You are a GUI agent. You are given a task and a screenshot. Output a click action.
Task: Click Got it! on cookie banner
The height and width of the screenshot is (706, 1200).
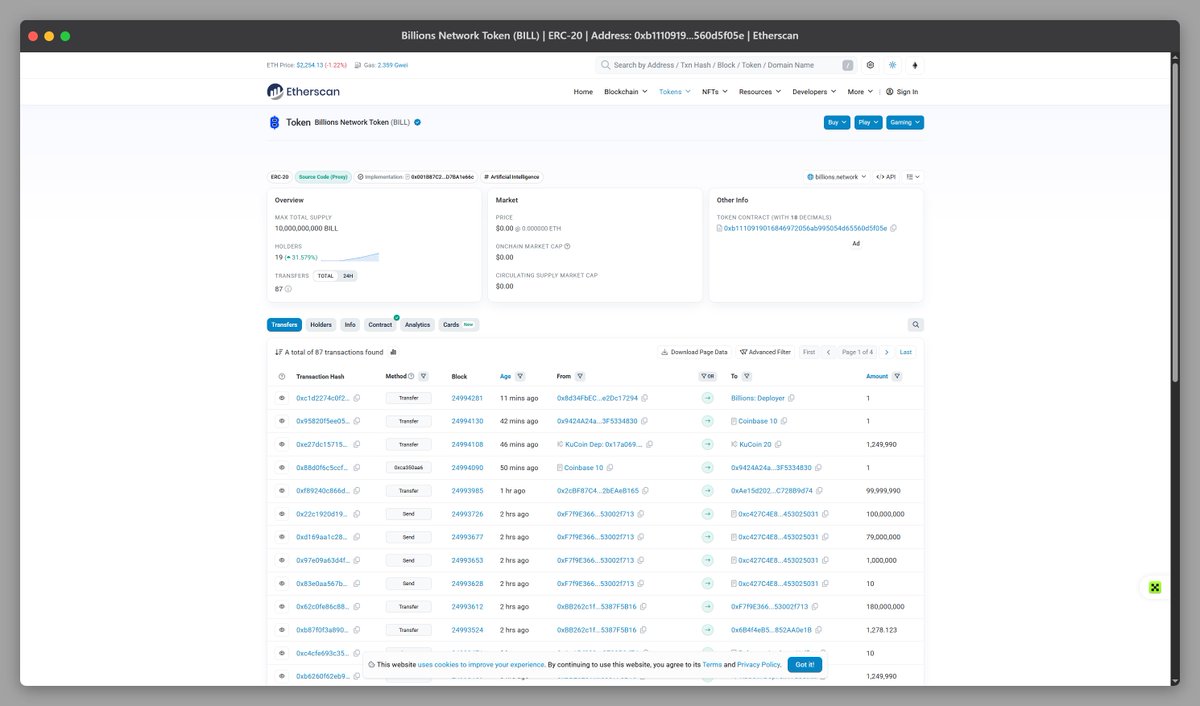point(805,664)
